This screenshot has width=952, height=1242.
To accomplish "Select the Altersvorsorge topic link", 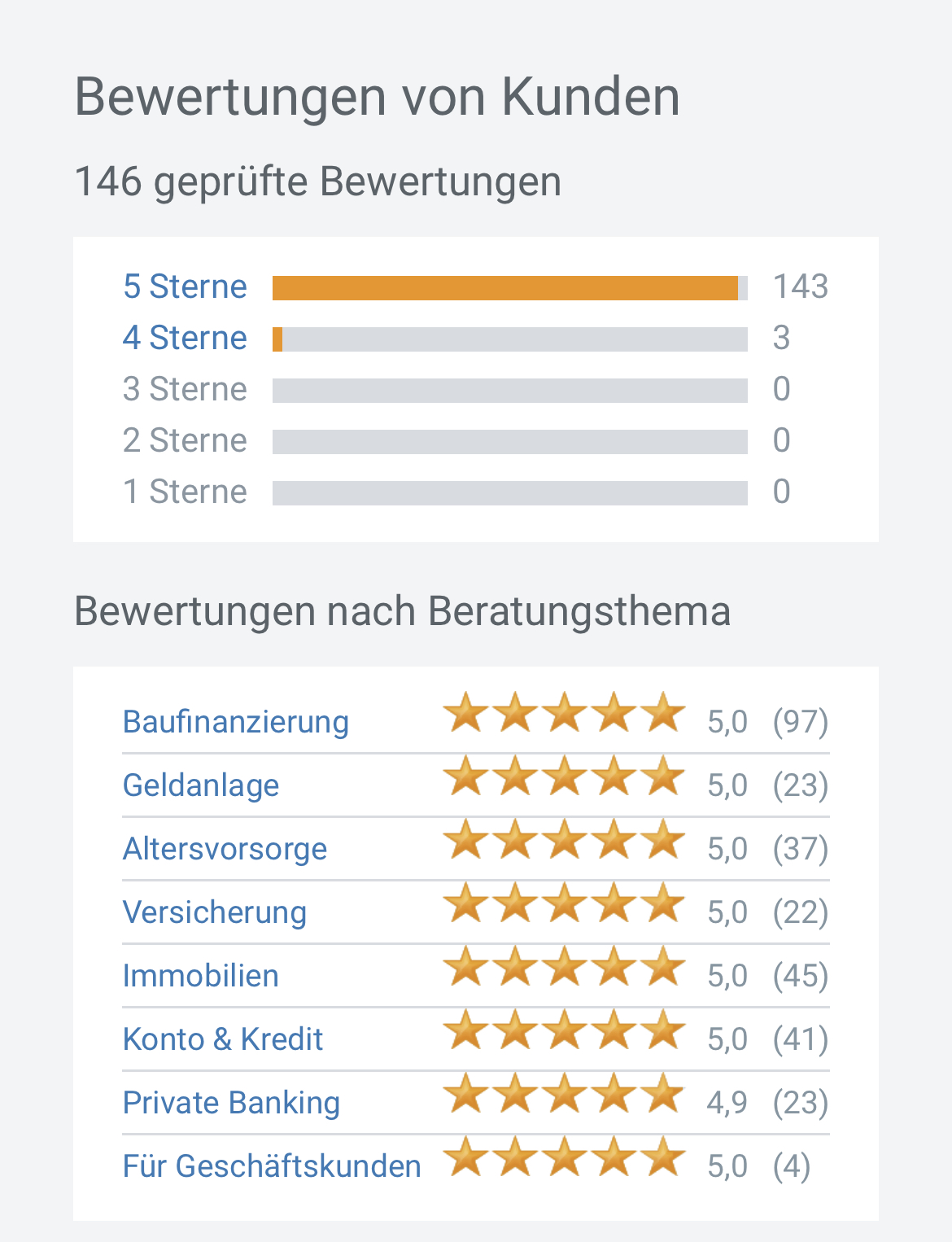I will tap(225, 849).
